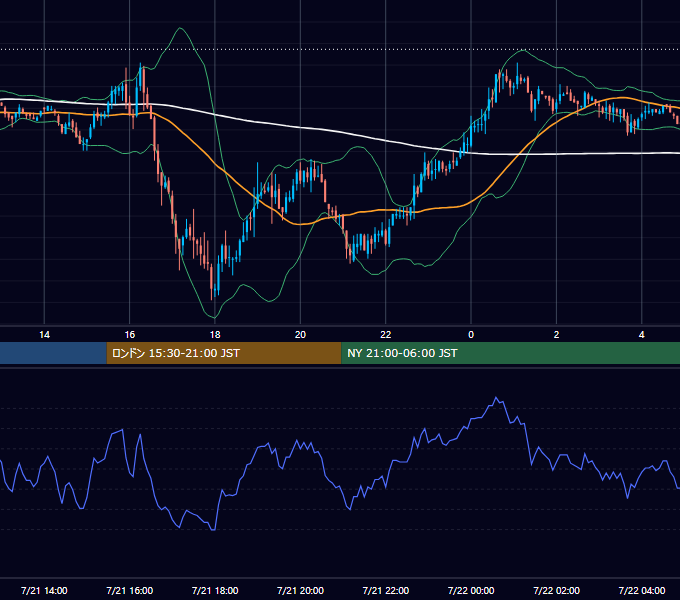This screenshot has height=600, width=680.
Task: Click the blue session bar before London
Action: (x=53, y=353)
